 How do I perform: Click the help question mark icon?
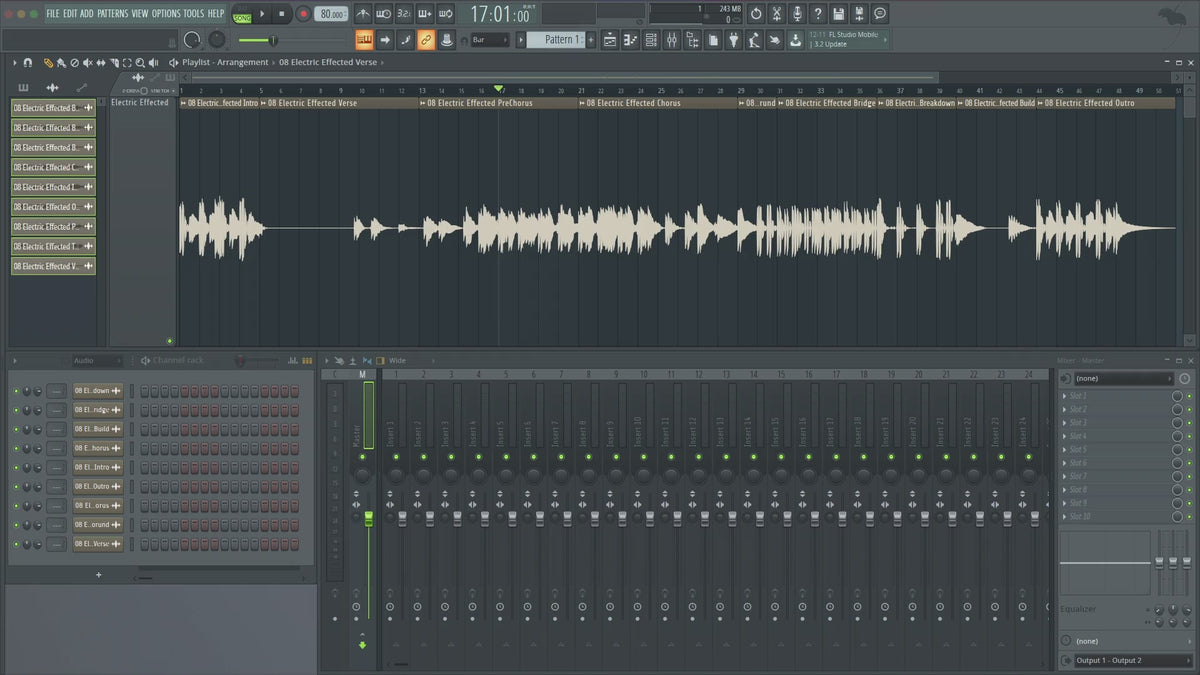coord(817,14)
